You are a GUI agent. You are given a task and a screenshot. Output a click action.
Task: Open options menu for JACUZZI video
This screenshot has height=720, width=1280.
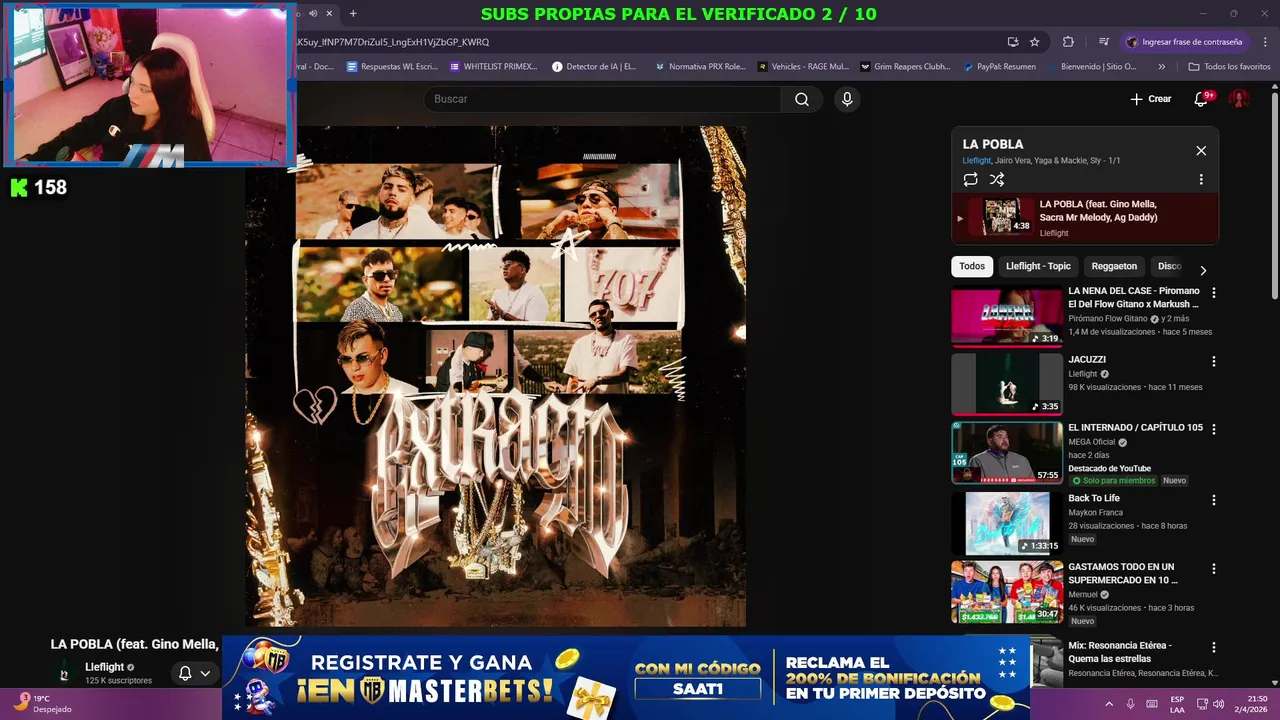click(x=1214, y=361)
